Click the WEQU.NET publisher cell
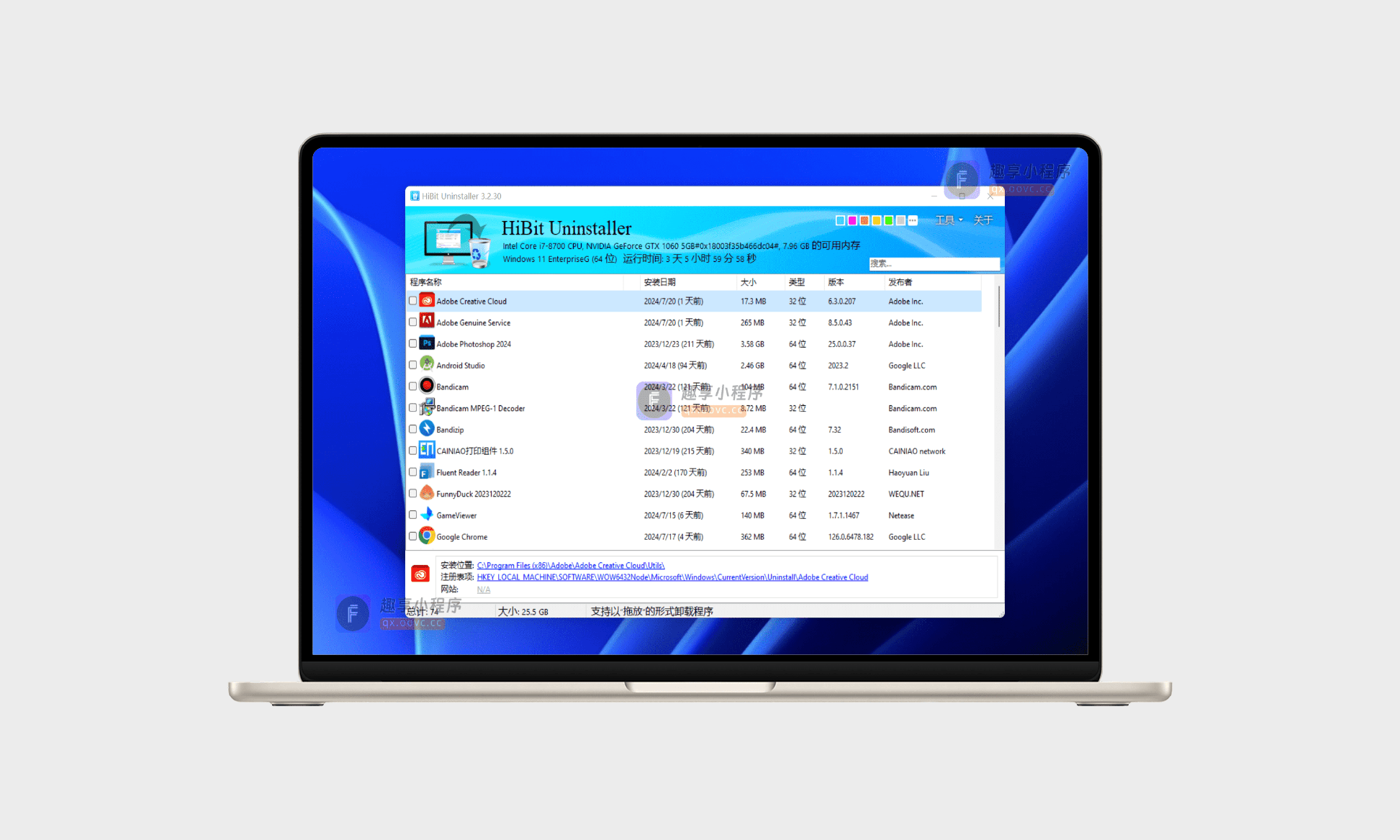This screenshot has width=1400, height=840. tap(906, 494)
